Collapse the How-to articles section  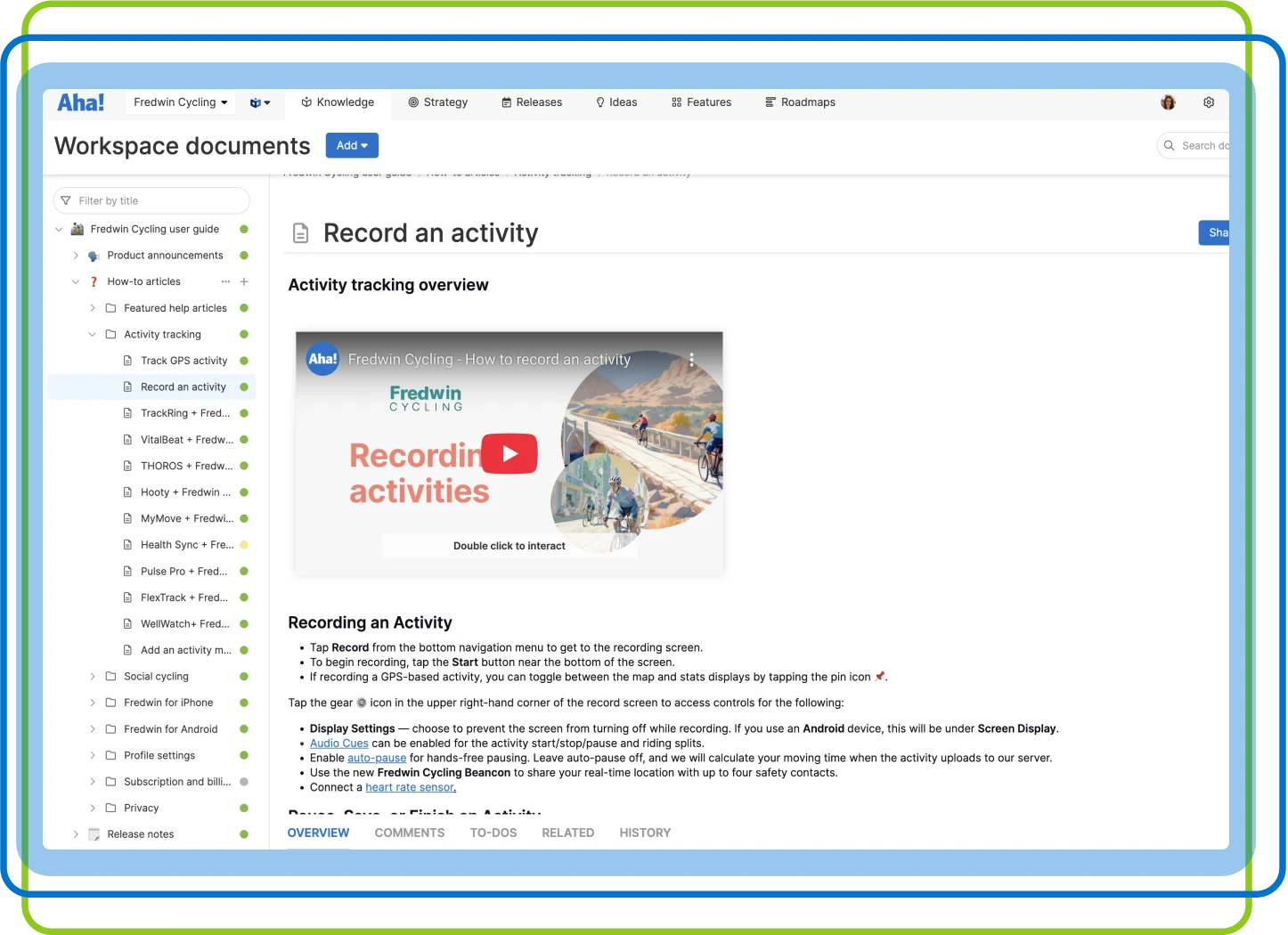[76, 281]
